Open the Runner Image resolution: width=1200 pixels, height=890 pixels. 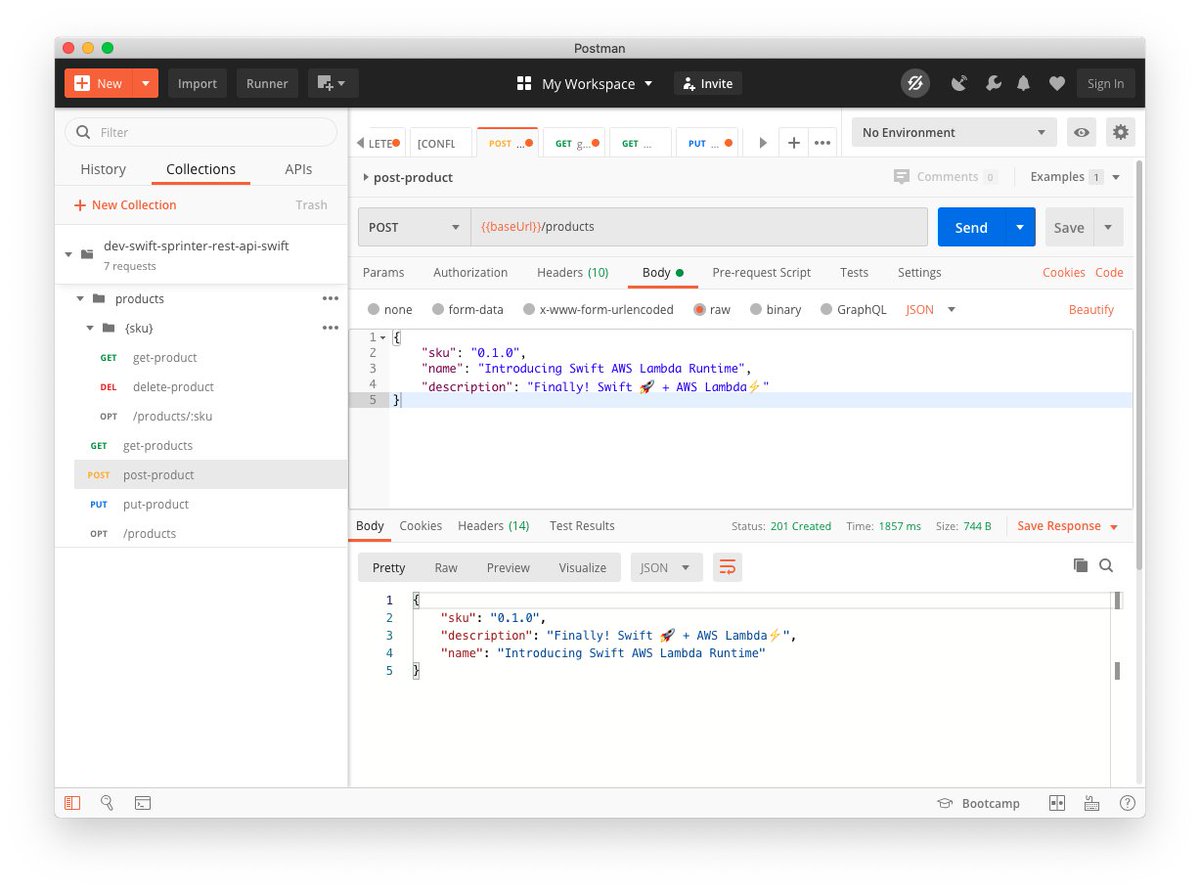[267, 84]
